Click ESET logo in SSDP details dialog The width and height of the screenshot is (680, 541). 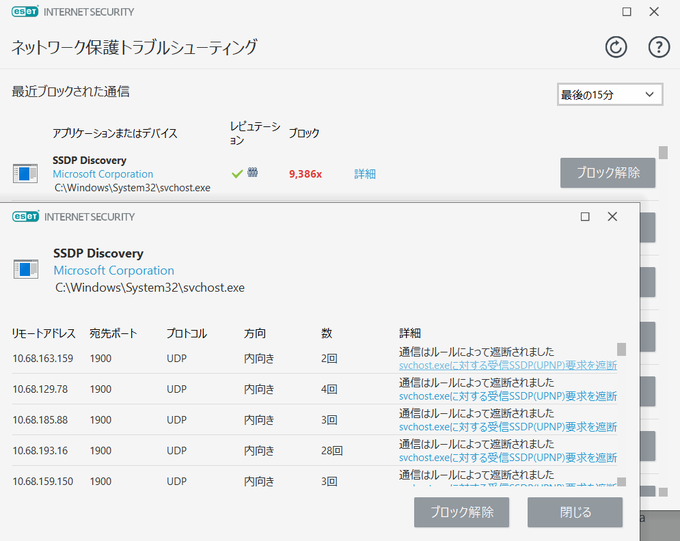(x=26, y=216)
